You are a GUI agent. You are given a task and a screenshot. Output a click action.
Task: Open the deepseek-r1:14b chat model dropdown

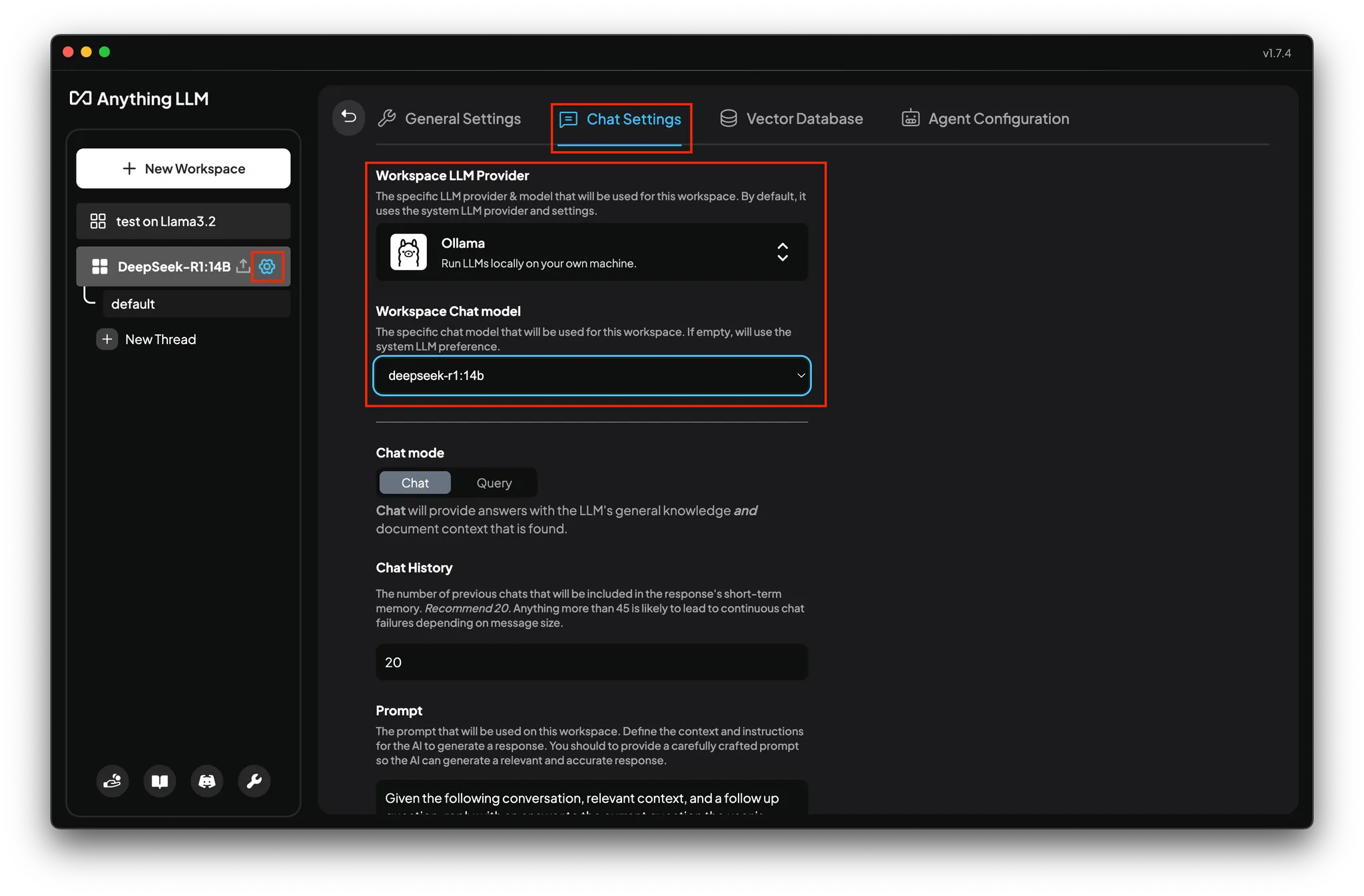(x=591, y=375)
